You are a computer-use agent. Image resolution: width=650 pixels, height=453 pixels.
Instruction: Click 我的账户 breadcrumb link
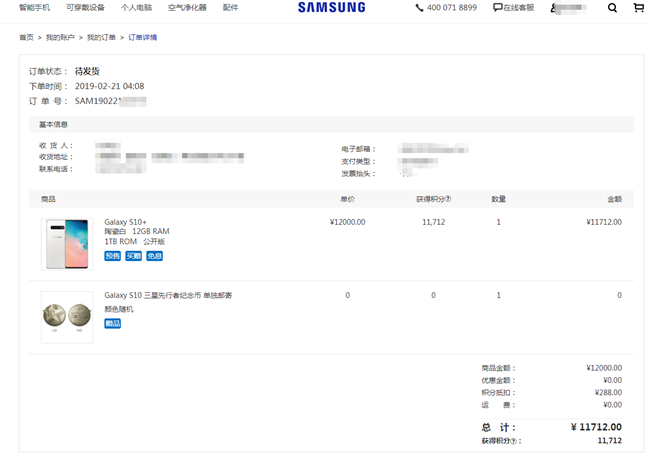click(60, 38)
